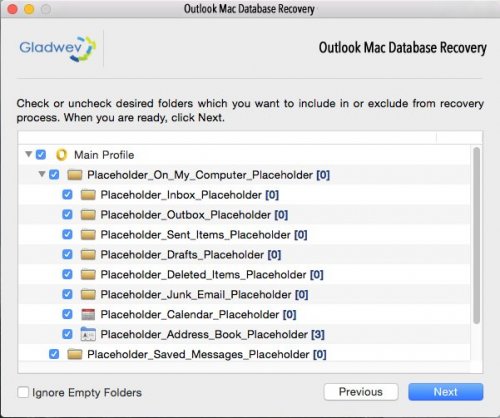500x418 pixels.
Task: Uncheck the Outbox placeholder folder checkbox
Action: 67,214
